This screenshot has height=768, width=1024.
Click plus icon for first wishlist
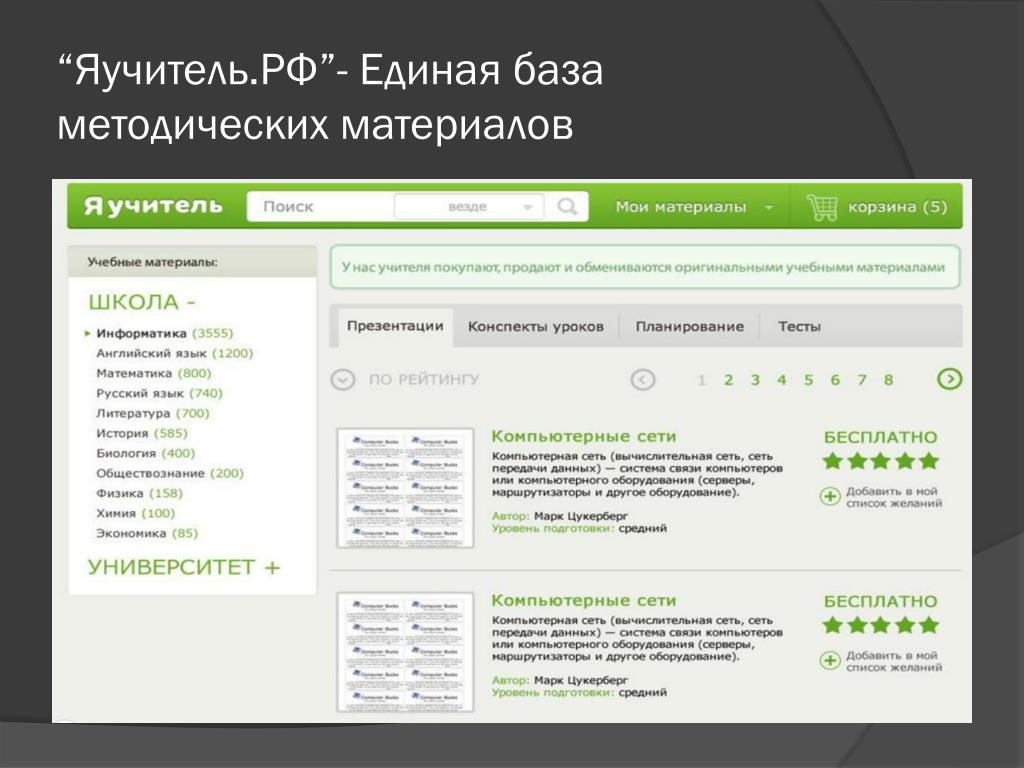(x=829, y=496)
